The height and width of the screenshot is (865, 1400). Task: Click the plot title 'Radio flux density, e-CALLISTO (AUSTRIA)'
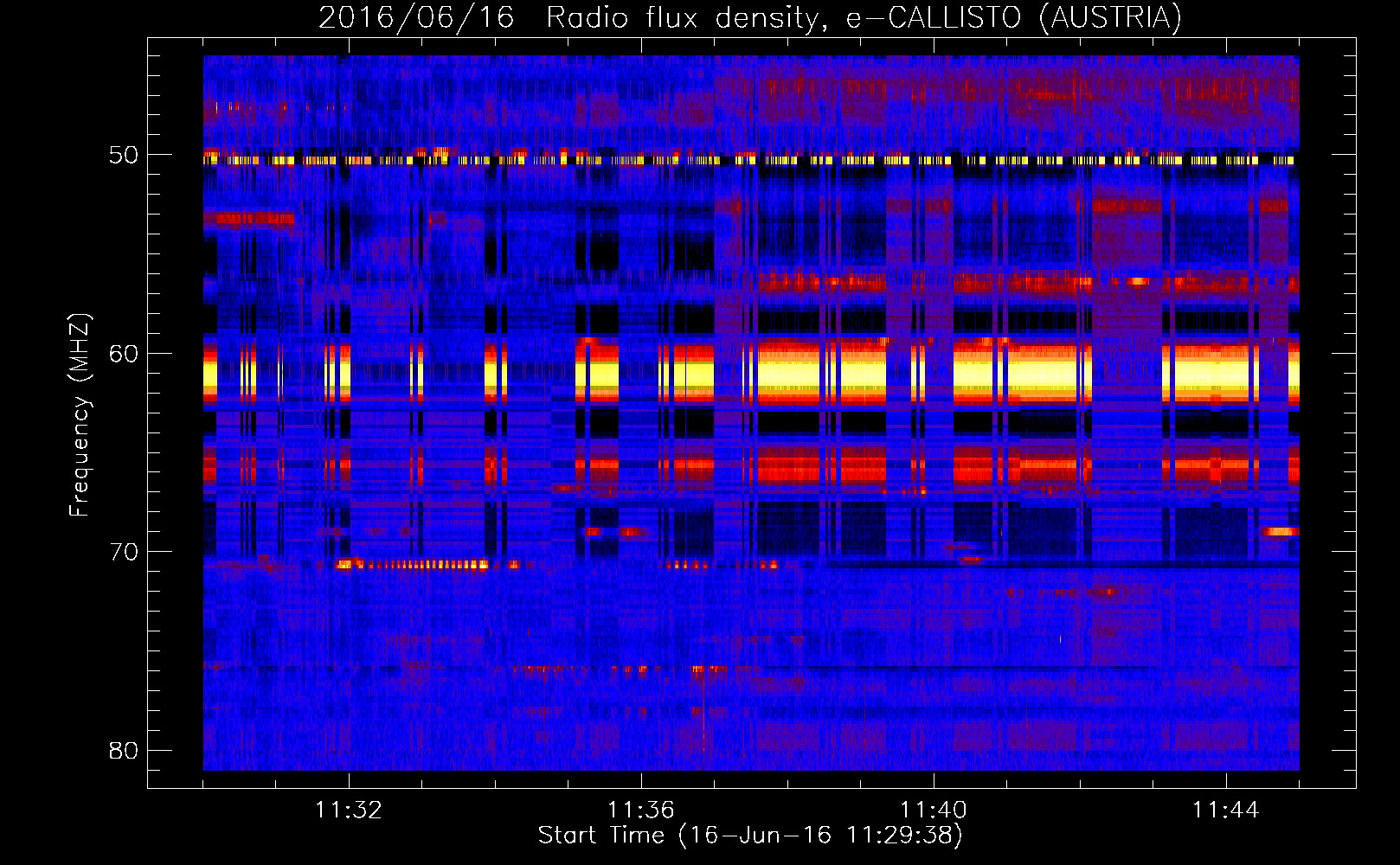[864, 17]
